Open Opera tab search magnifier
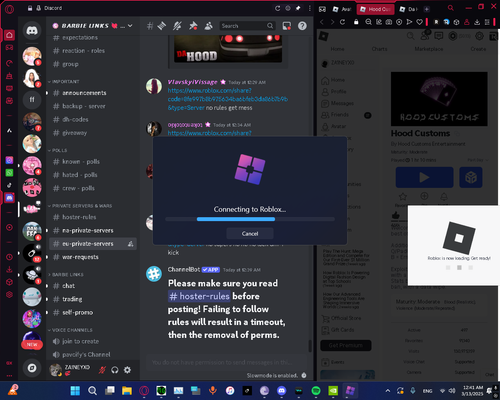Image resolution: width=500 pixels, height=400 pixels. 451,8
